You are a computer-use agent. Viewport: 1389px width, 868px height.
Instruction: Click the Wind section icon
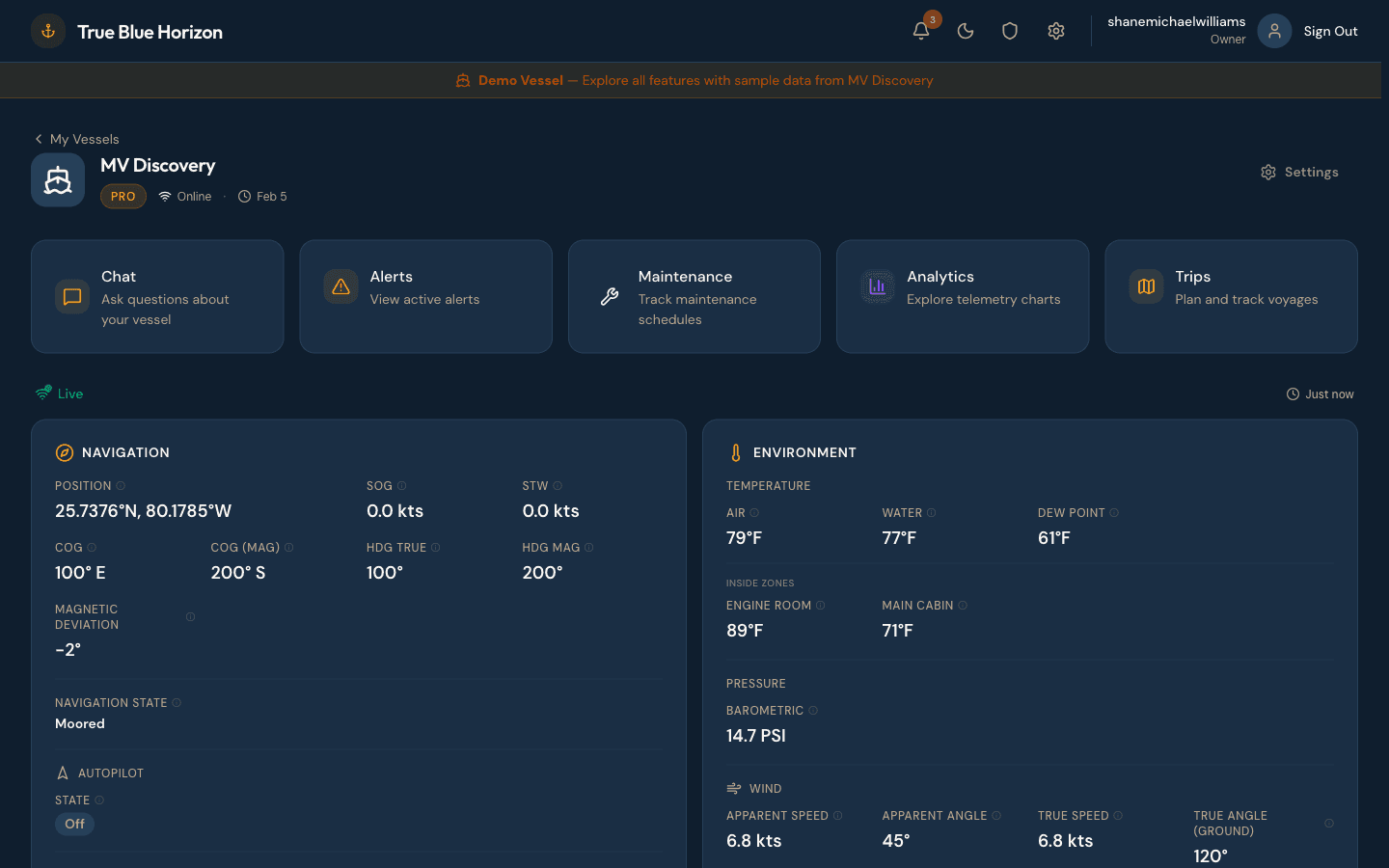733,788
